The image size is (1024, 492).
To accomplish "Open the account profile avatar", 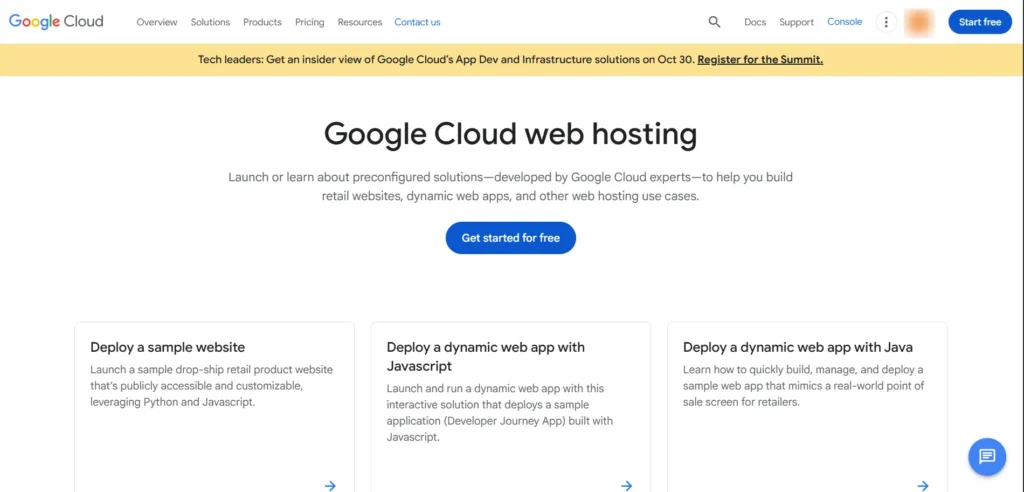I will [x=918, y=22].
